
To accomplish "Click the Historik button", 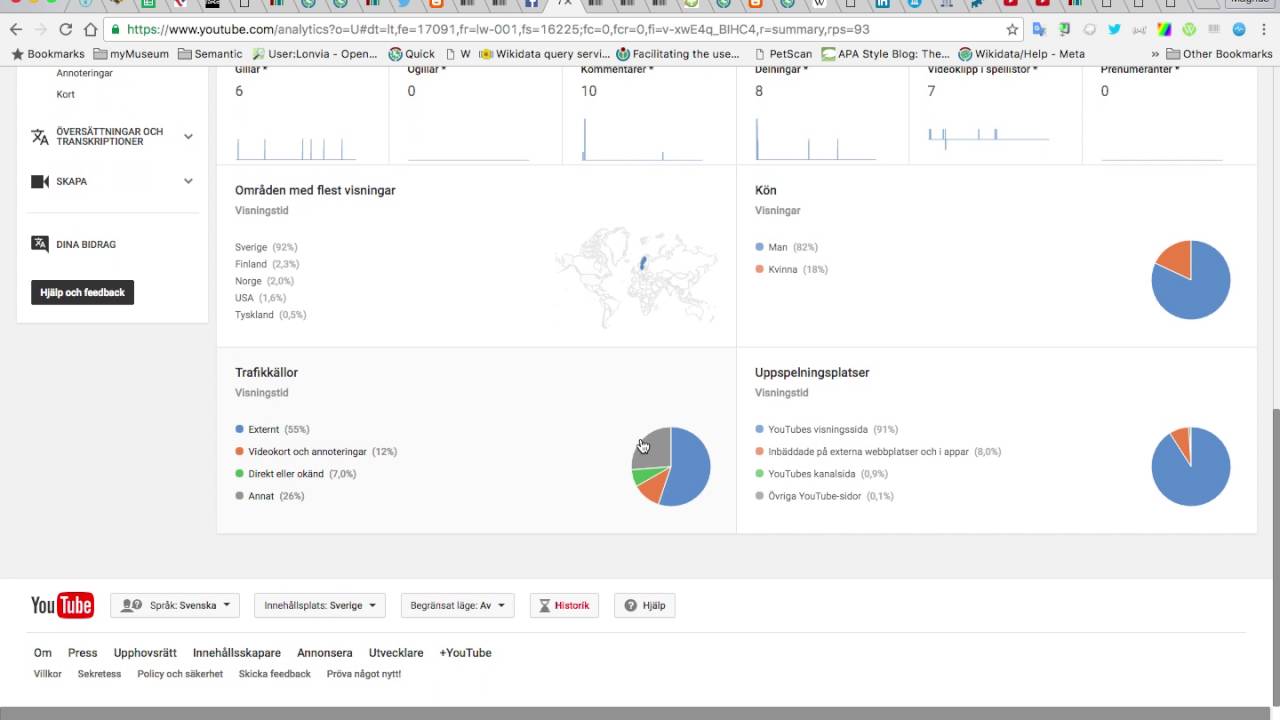I will 564,605.
